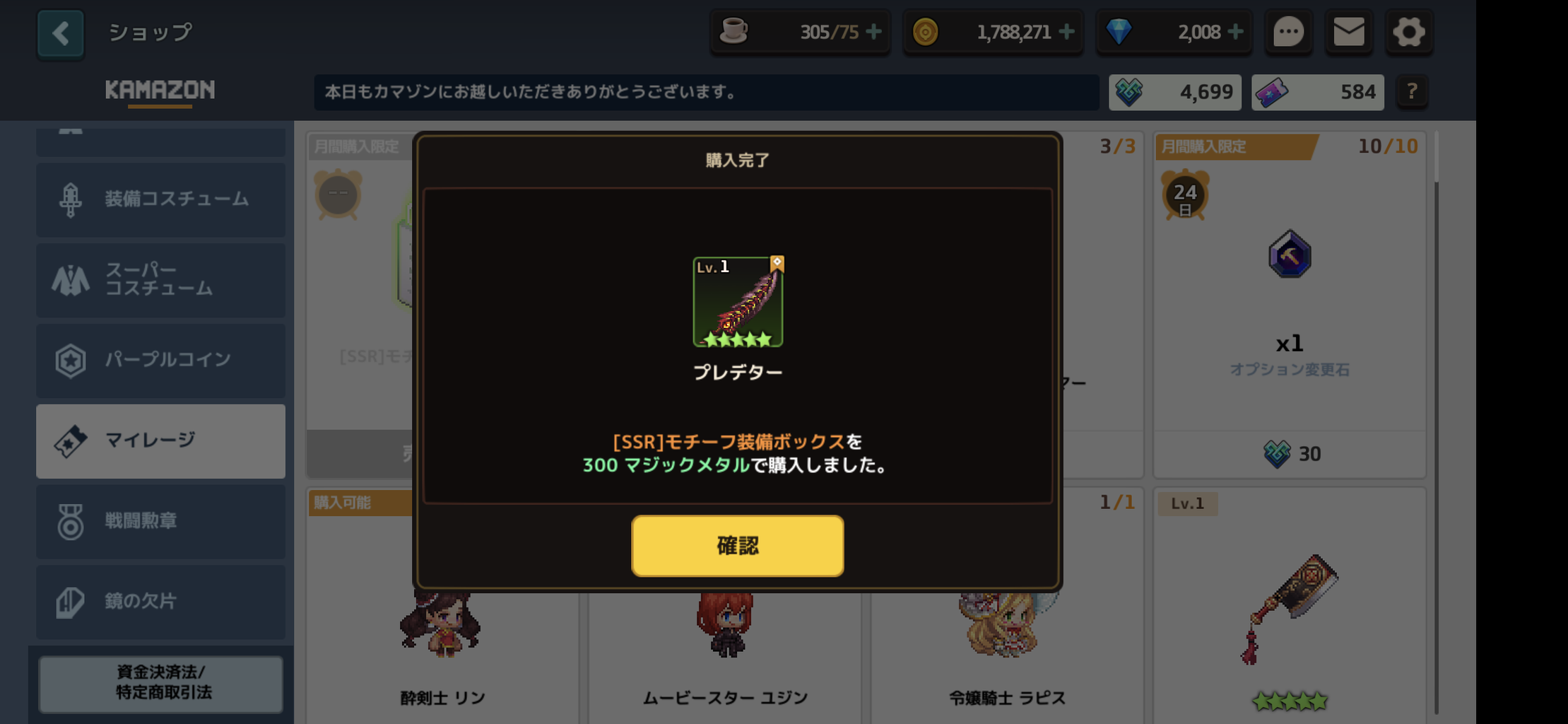
Task: Select the Lv.1 cleaver weapon item
Action: coord(1290,606)
